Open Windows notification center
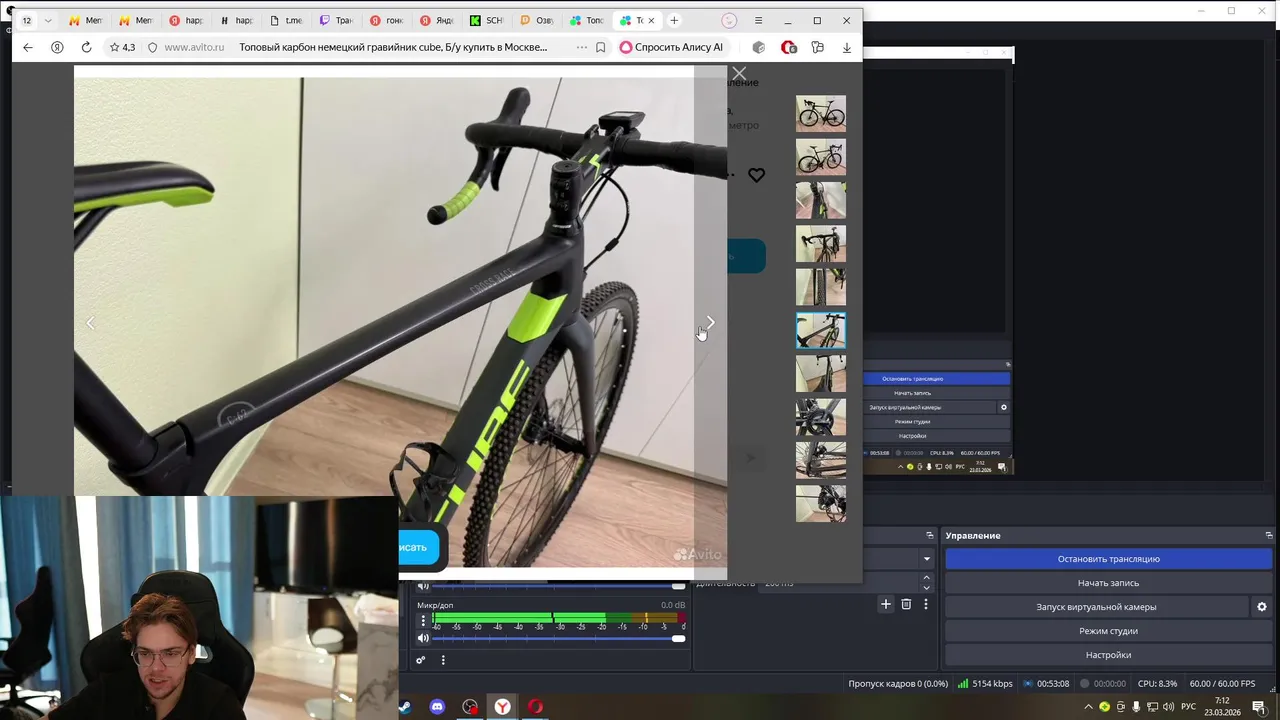The image size is (1280, 720). (1259, 707)
